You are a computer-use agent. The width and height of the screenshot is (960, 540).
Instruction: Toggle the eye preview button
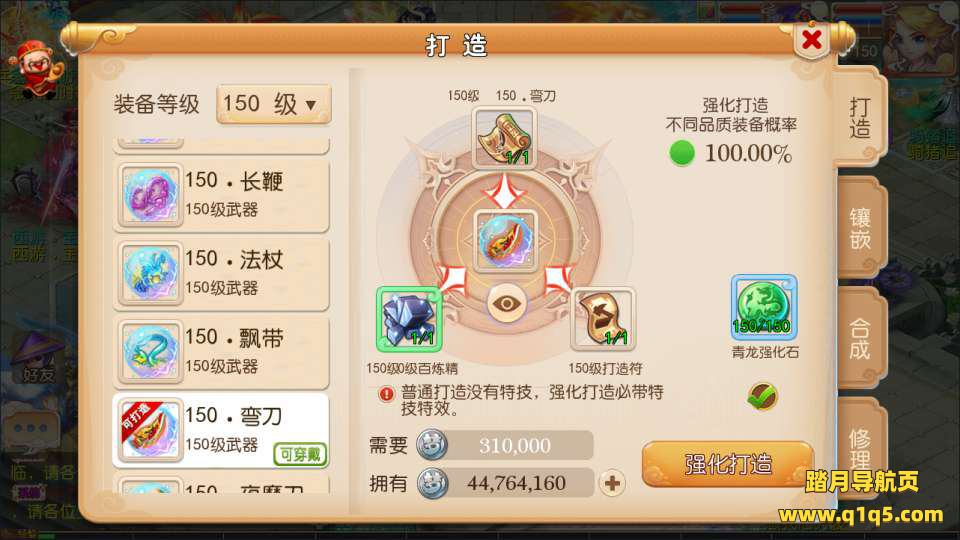pos(506,304)
